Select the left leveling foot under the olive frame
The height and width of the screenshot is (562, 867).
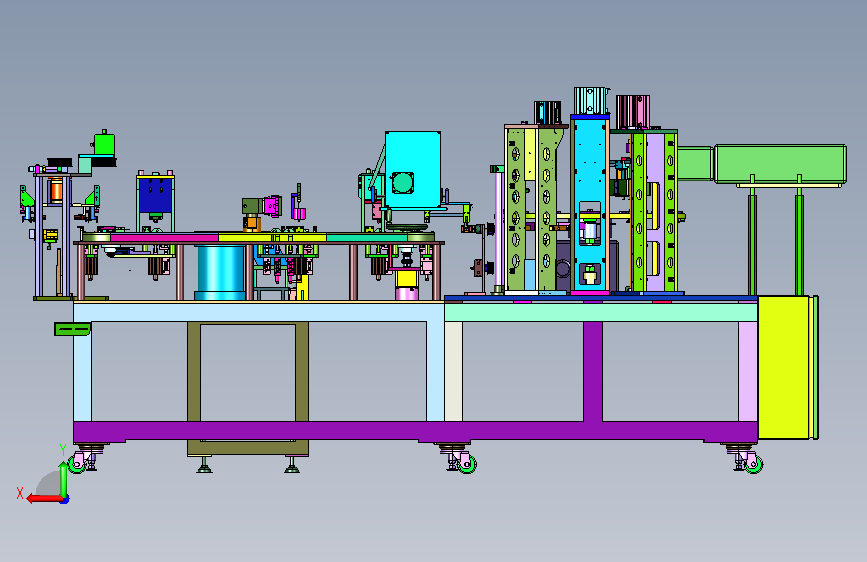point(205,465)
